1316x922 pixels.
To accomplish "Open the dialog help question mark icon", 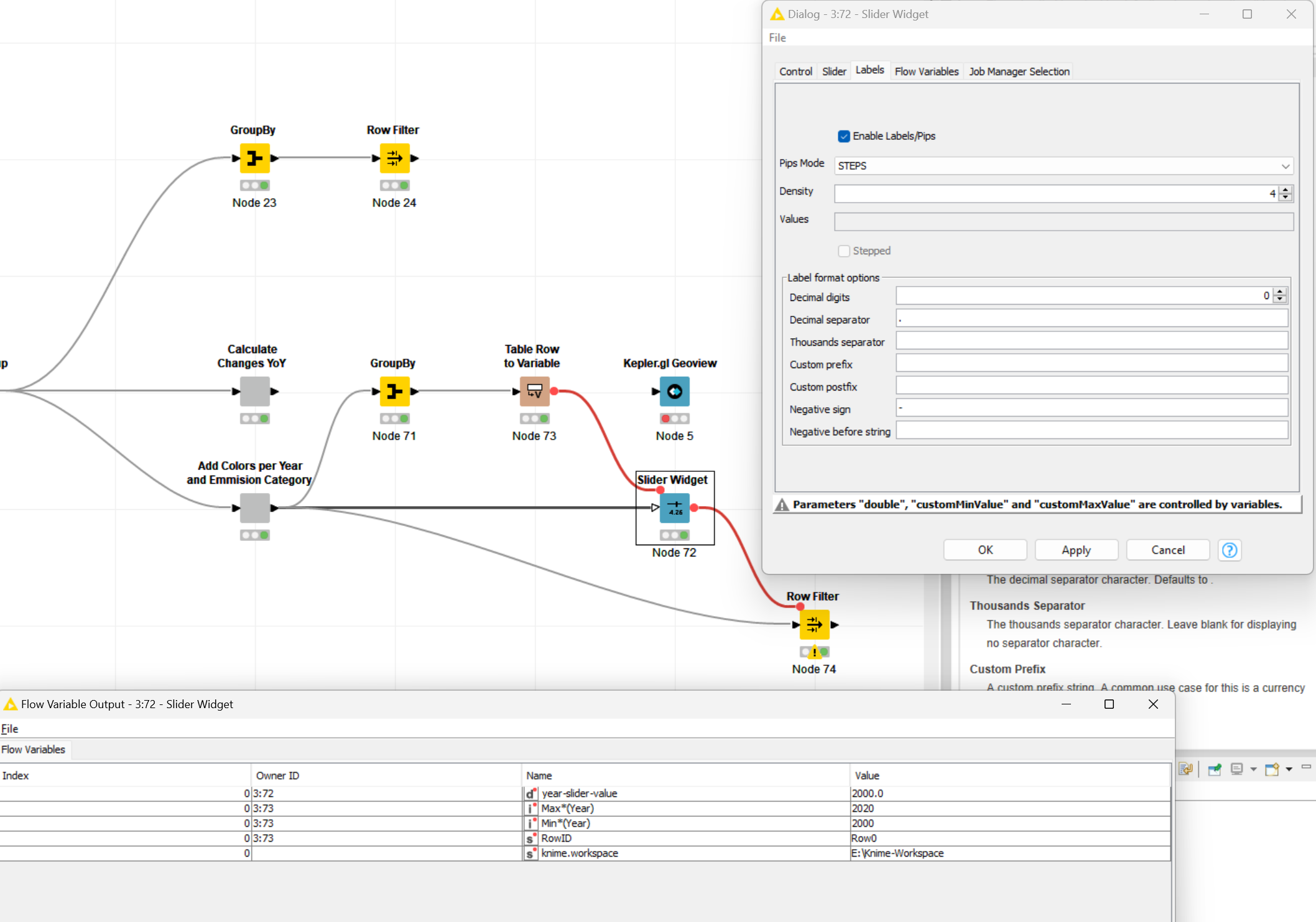I will (x=1230, y=550).
